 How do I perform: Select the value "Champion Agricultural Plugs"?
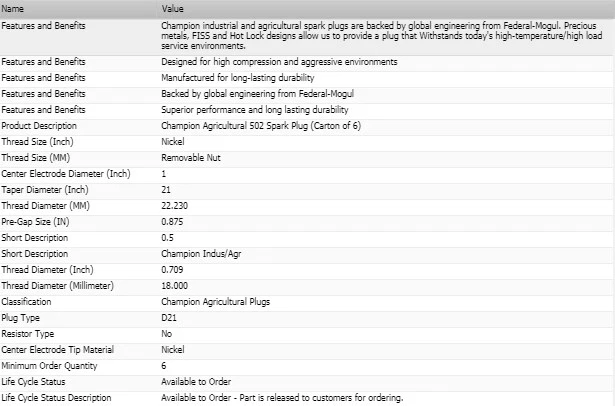tap(215, 302)
